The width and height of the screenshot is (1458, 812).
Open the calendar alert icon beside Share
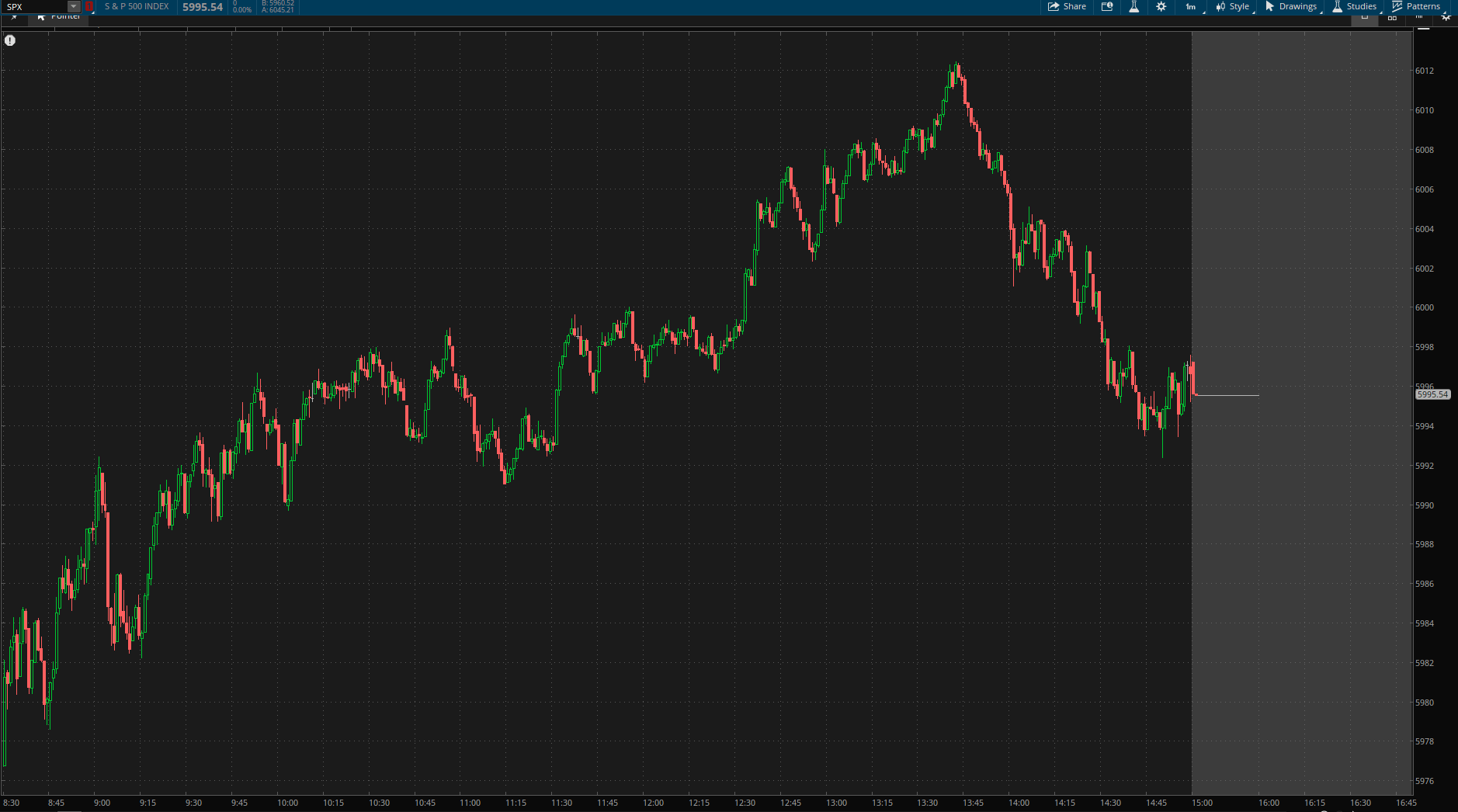click(1107, 6)
